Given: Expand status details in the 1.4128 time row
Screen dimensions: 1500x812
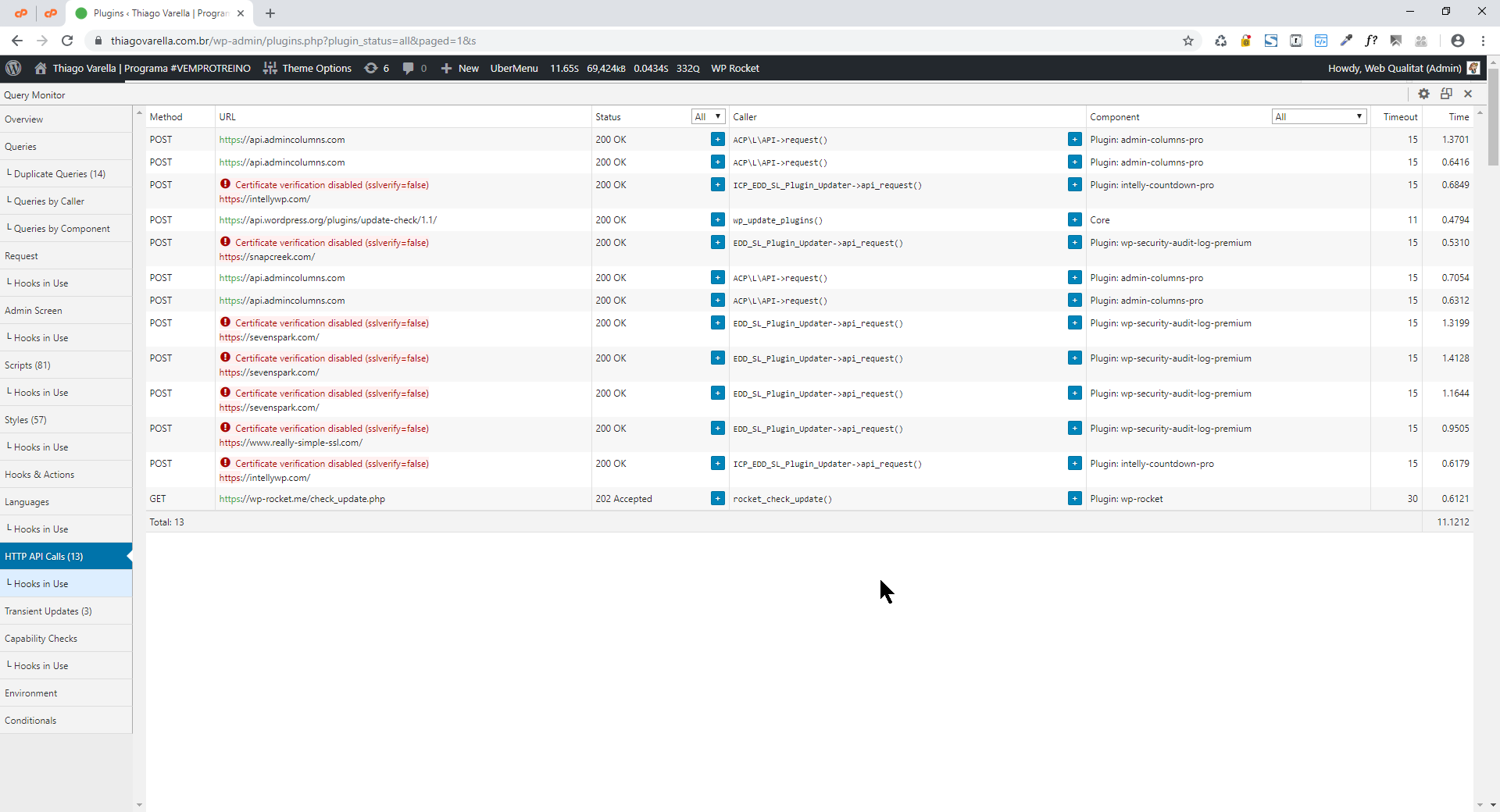Looking at the screenshot, I should (x=718, y=358).
